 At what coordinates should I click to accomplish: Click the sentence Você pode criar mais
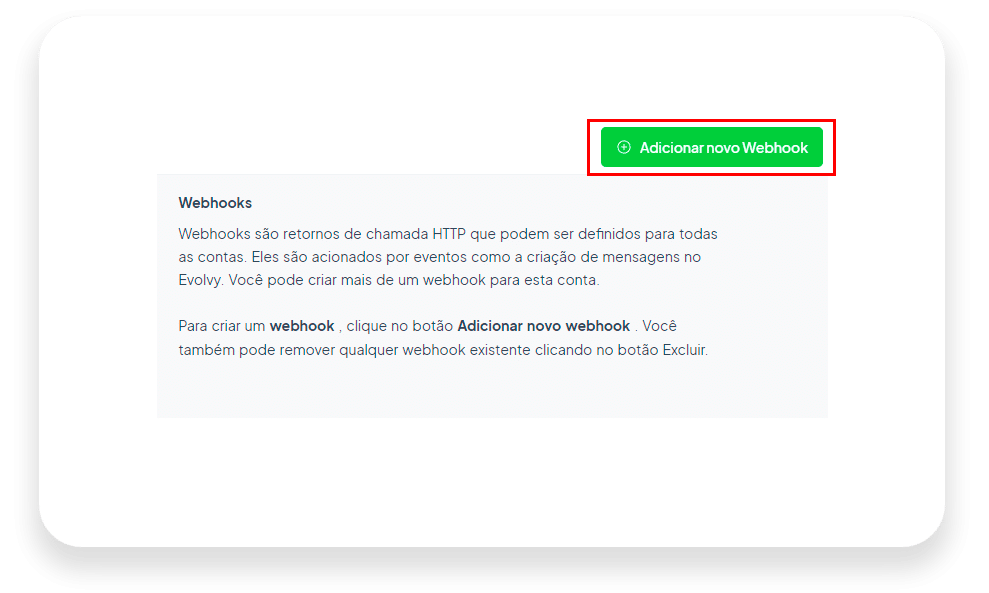(414, 280)
